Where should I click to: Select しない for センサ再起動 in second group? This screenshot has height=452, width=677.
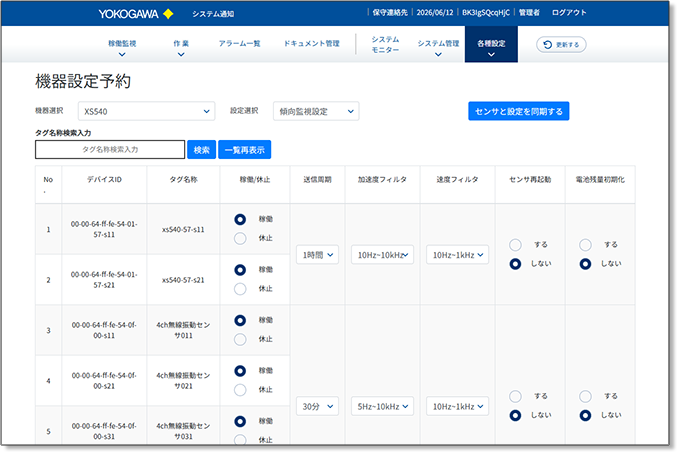[515, 415]
